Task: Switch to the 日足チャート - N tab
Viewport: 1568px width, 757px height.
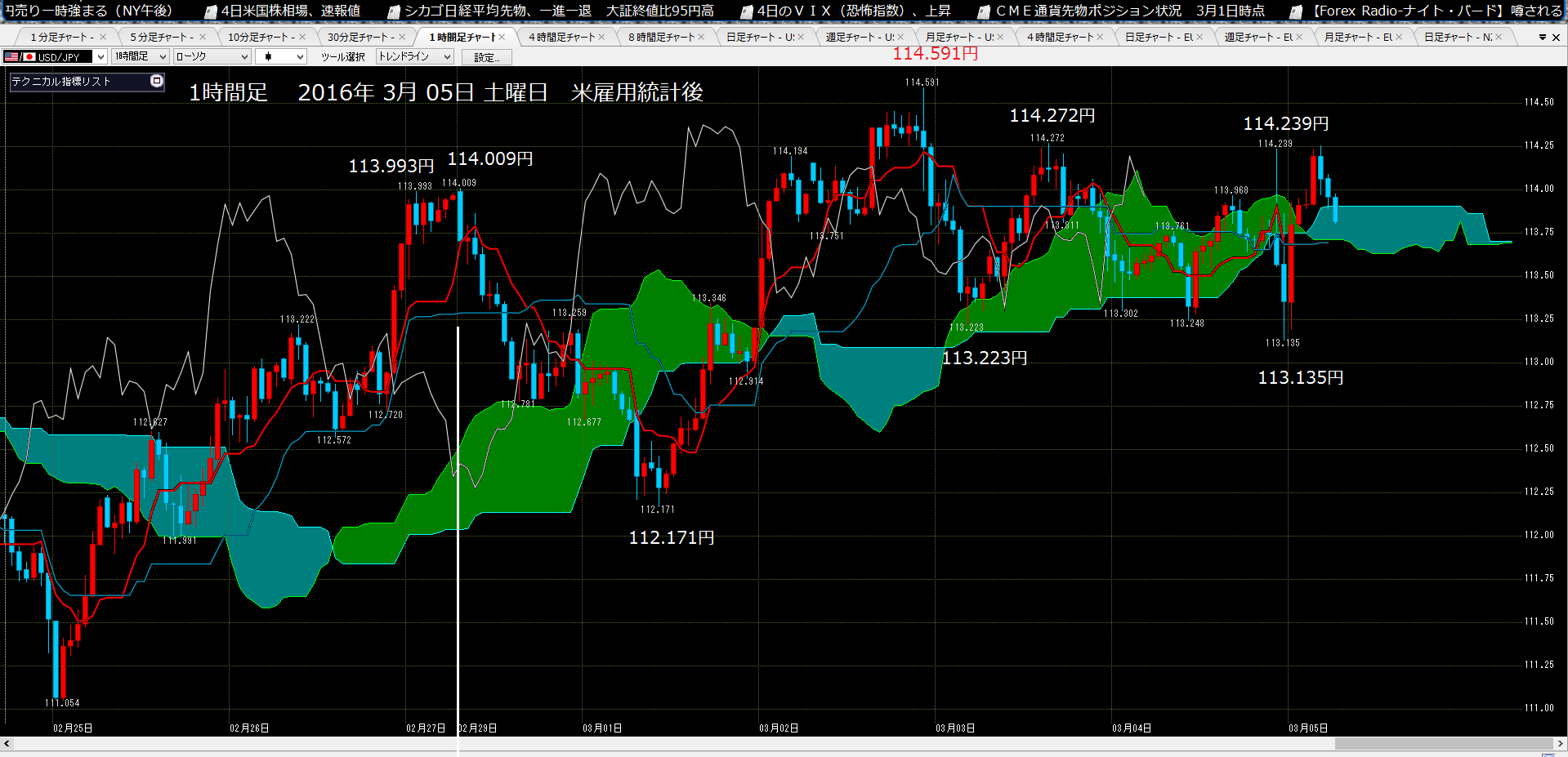Action: point(1458,38)
